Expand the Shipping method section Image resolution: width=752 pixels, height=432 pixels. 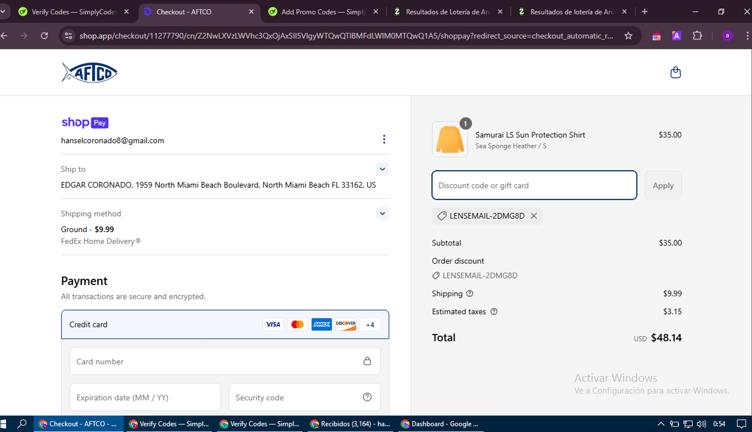(x=382, y=213)
